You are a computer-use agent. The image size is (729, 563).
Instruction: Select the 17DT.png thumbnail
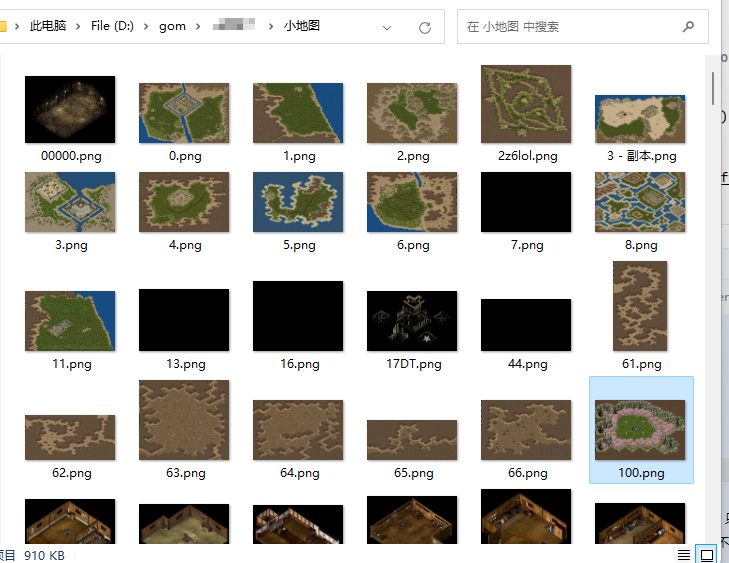(x=411, y=321)
